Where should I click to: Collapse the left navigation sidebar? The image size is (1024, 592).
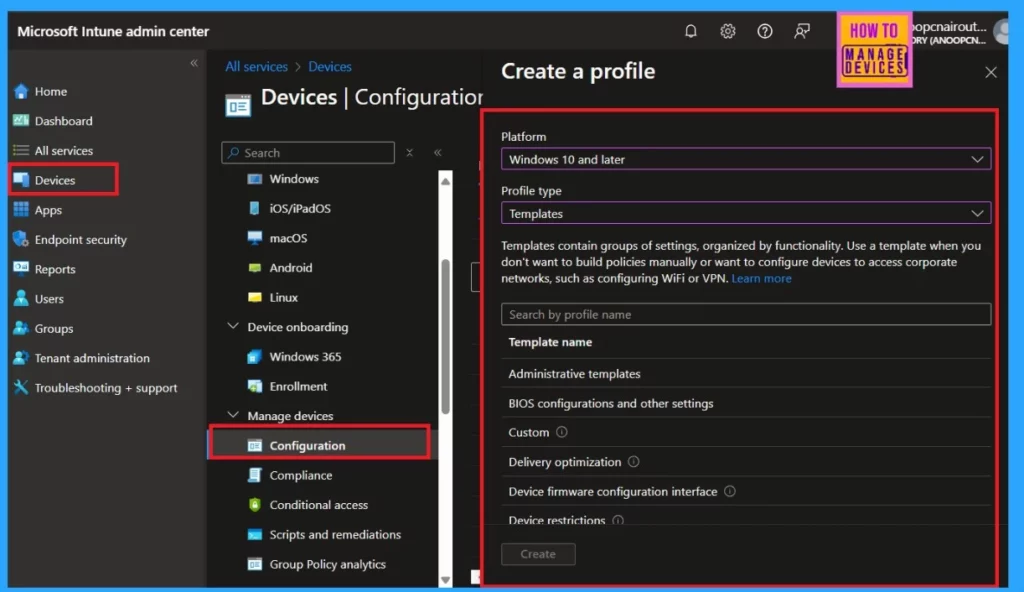point(194,63)
